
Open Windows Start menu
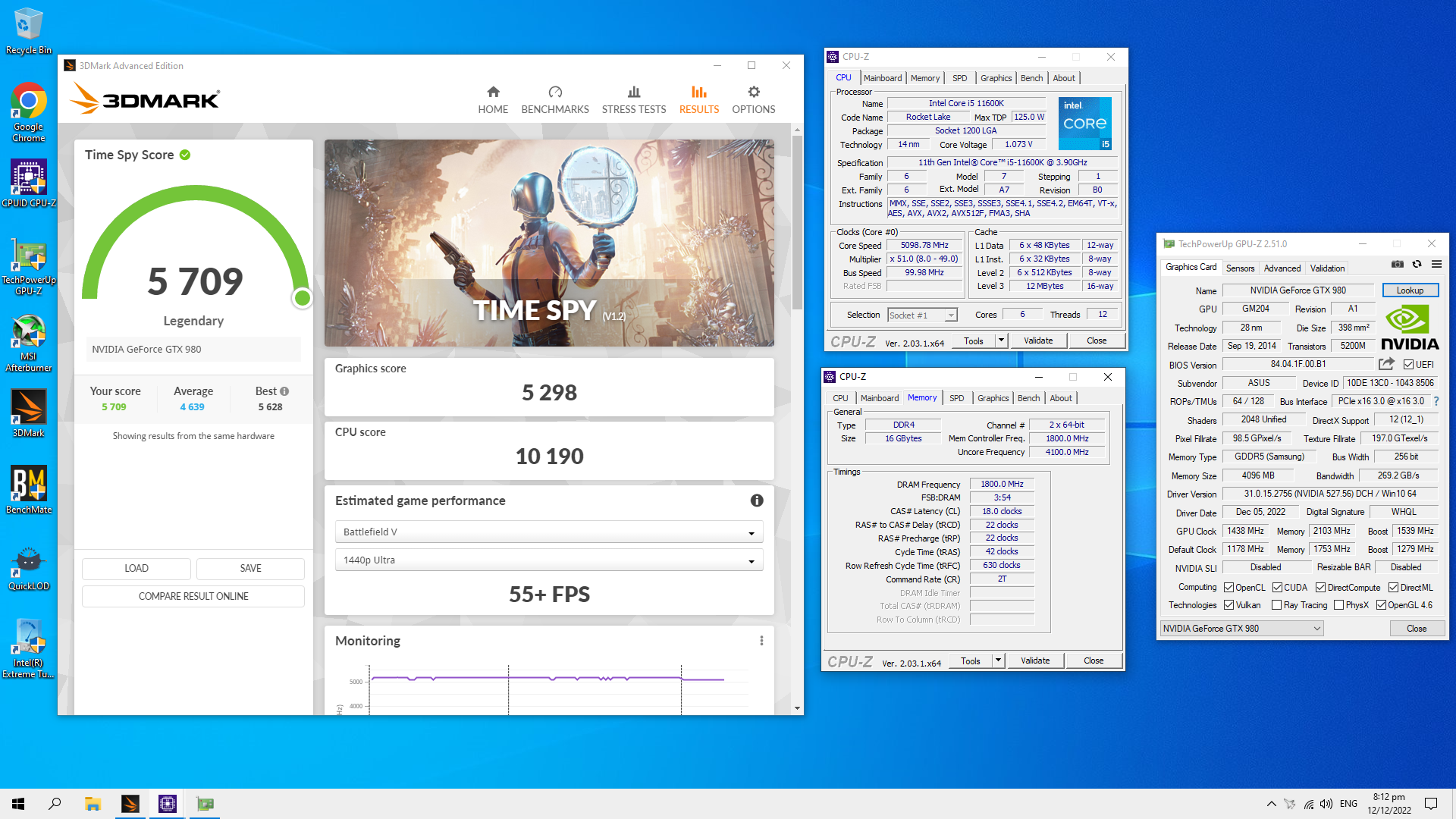coord(18,804)
